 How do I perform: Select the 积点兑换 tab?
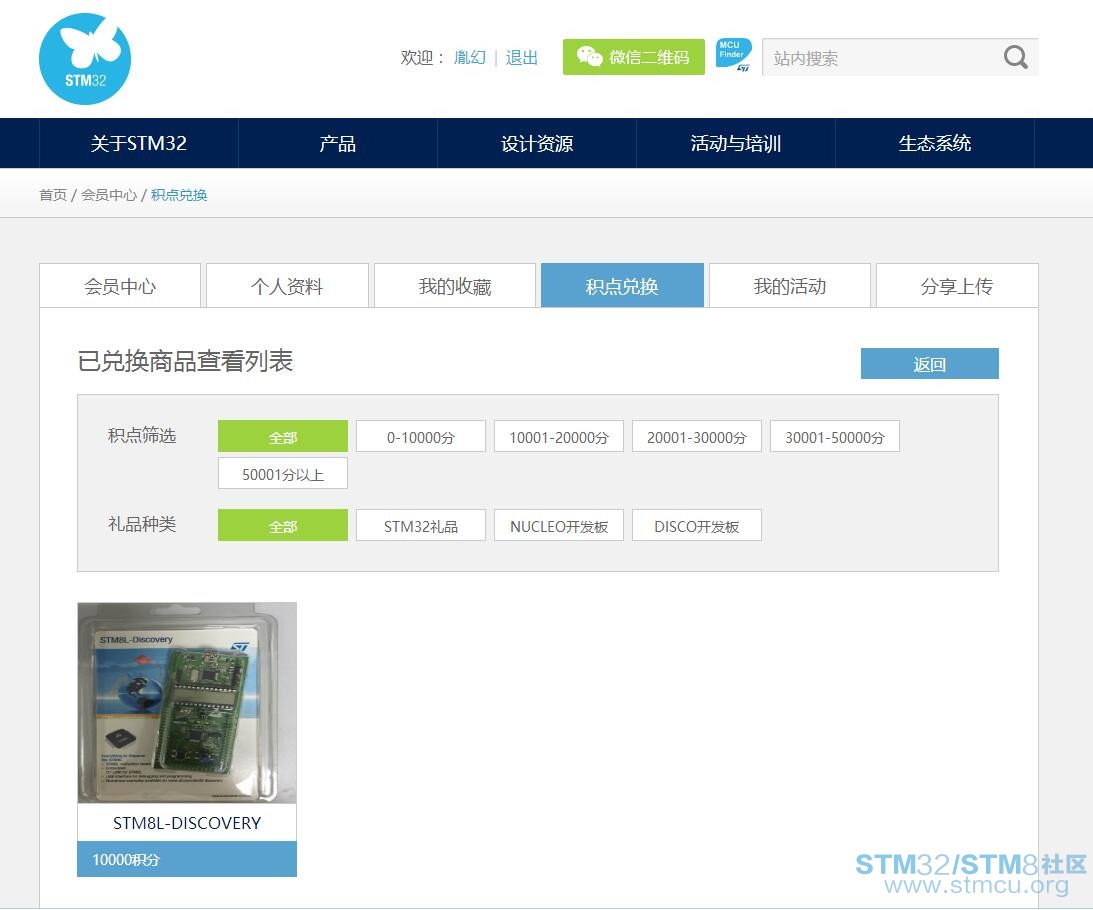622,286
